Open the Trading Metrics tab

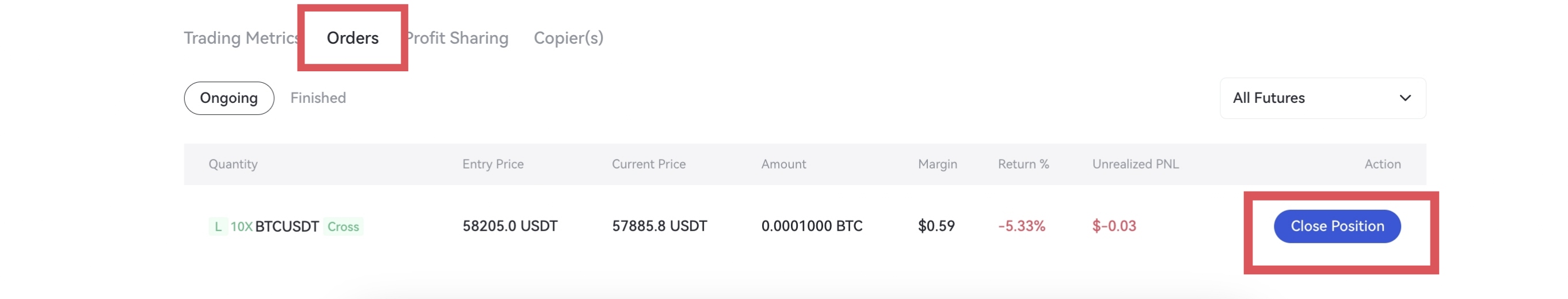240,39
